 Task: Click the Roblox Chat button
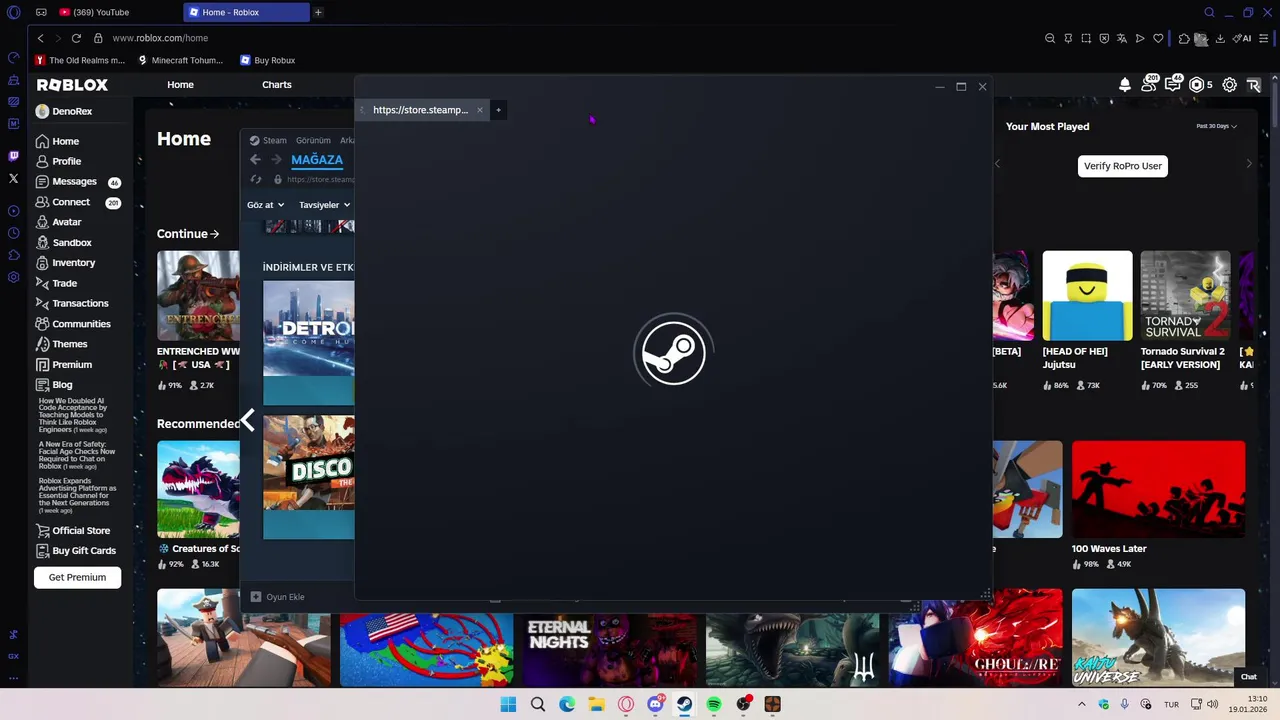coord(1249,677)
